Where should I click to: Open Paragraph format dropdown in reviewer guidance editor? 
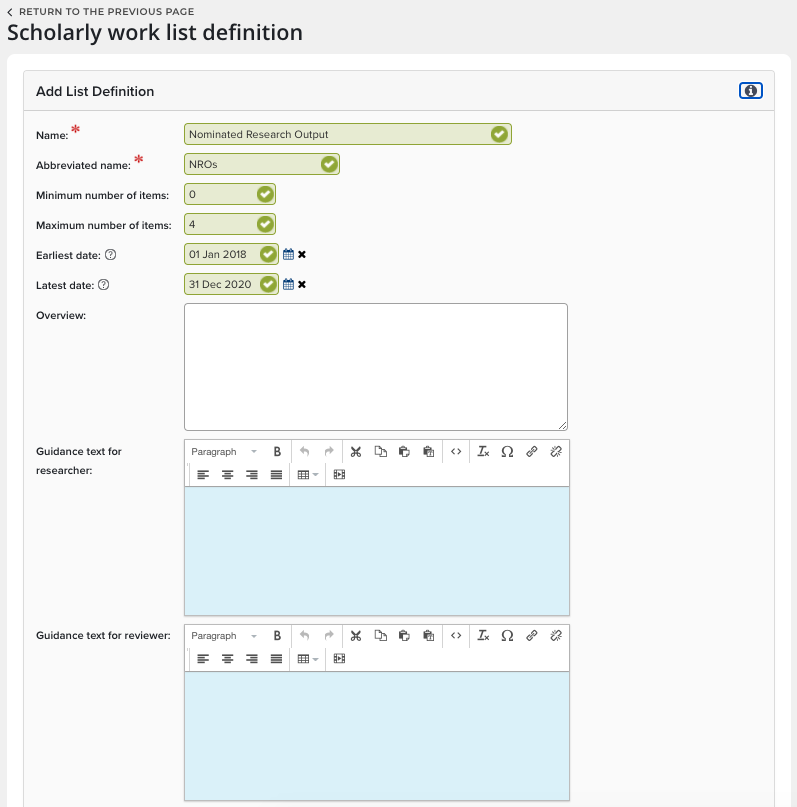pyautogui.click(x=224, y=636)
